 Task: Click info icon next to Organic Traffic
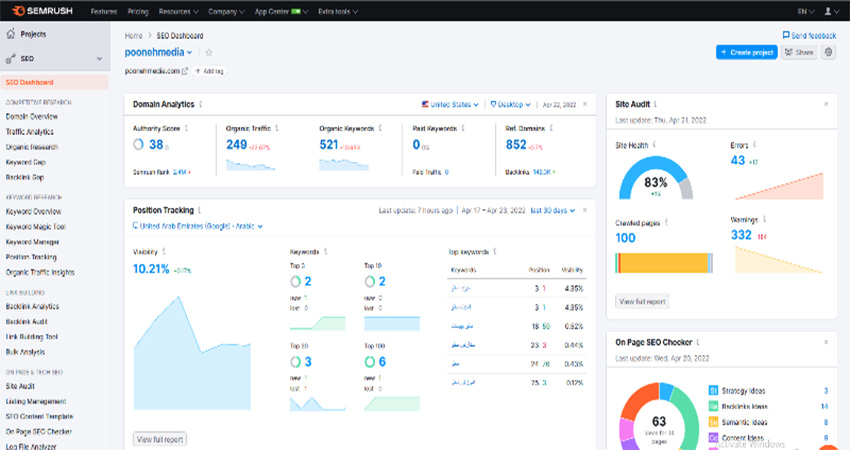[276, 128]
